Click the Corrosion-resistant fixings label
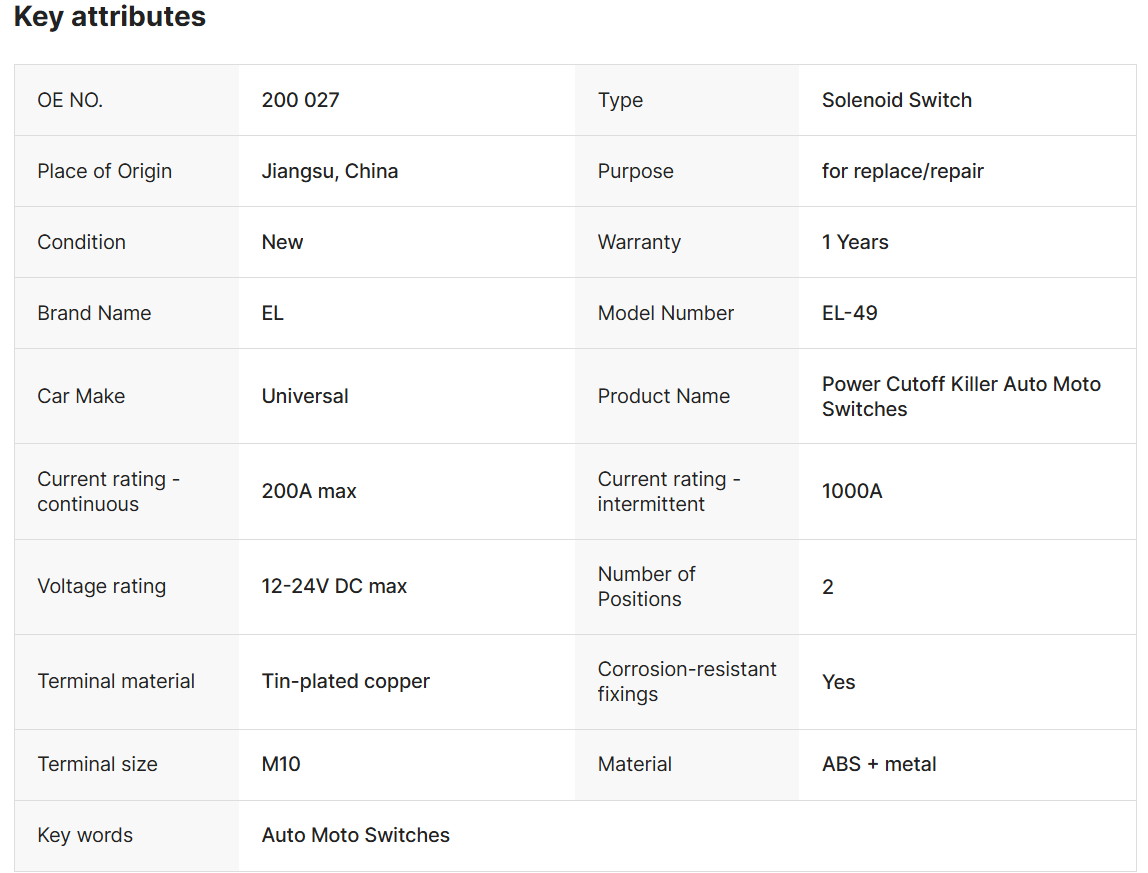 pos(686,681)
